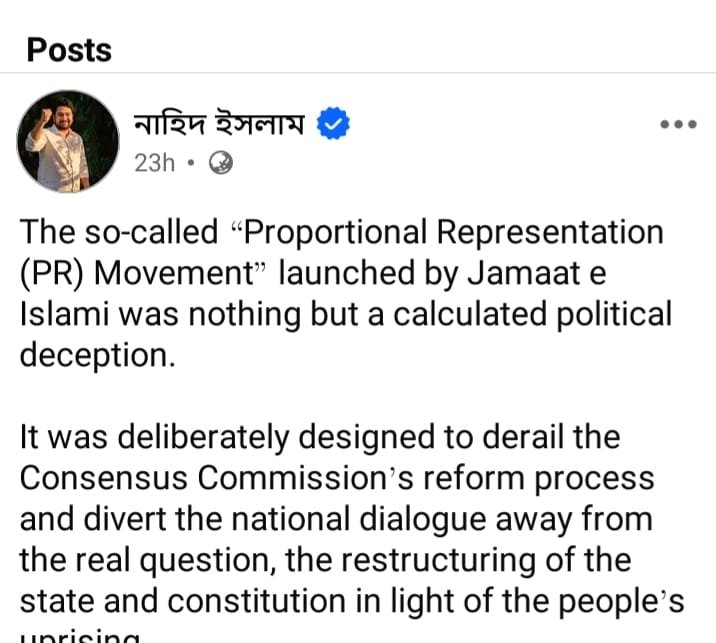Open নাহিদ ইসলাম's profile picture
716x643 pixels.
68,141
